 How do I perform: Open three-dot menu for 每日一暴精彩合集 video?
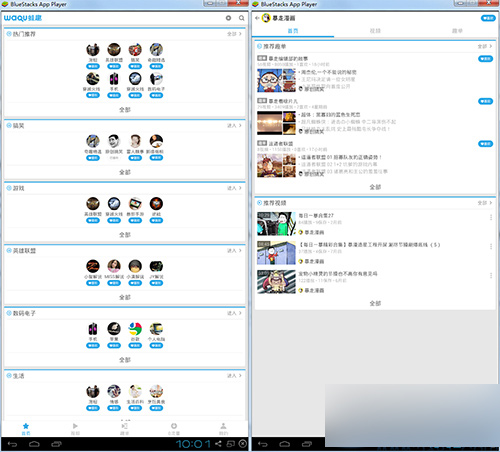click(x=491, y=246)
